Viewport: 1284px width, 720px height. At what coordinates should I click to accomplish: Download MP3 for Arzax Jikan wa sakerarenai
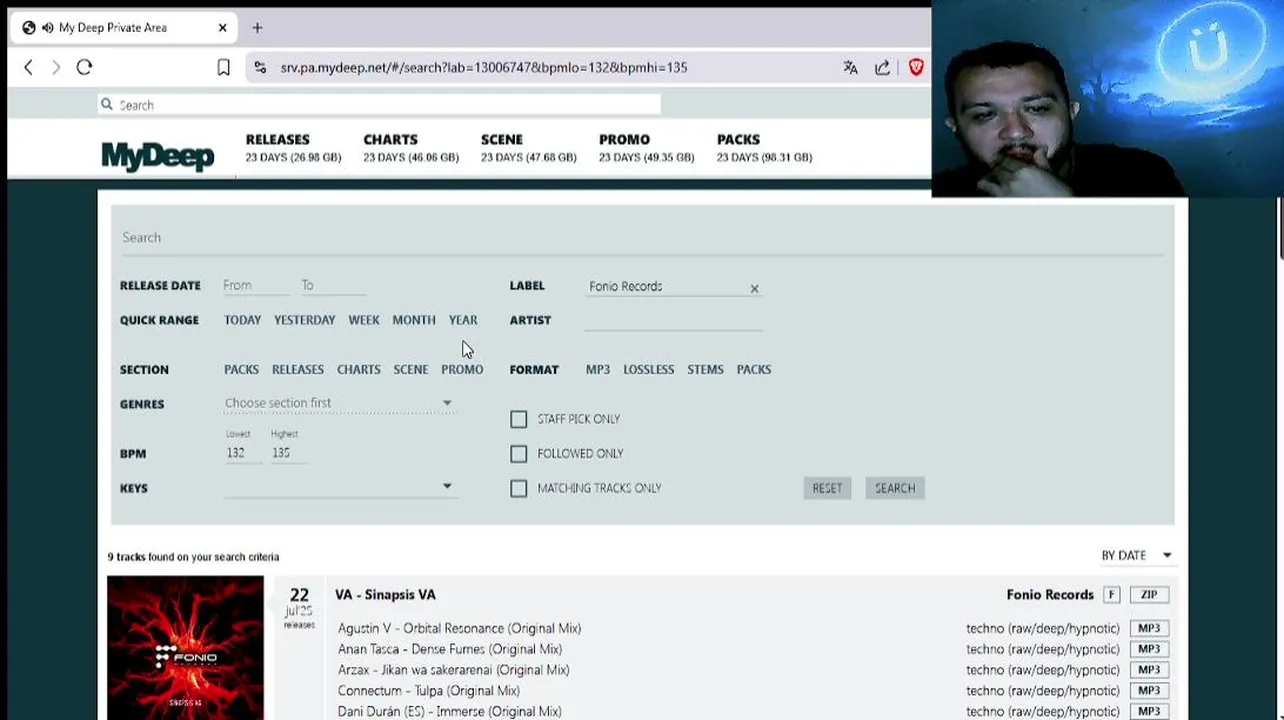point(1148,670)
